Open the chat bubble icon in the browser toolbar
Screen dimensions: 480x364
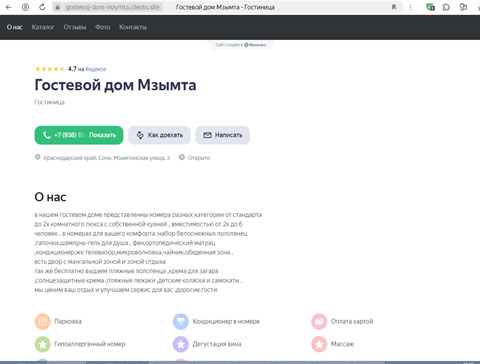446,7
